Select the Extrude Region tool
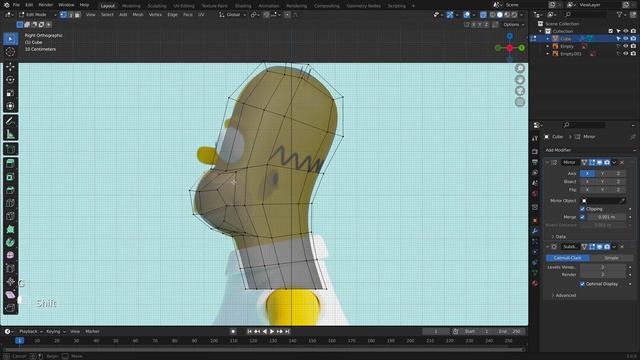 pos(10,164)
